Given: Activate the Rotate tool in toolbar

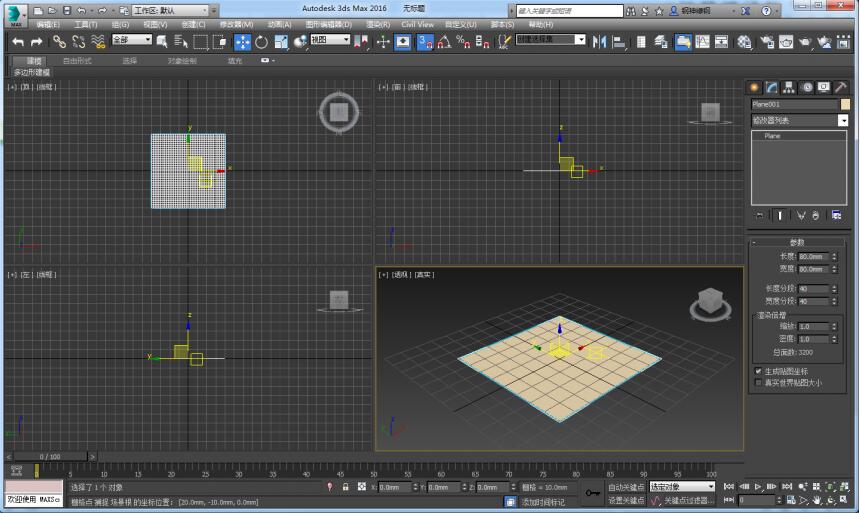Looking at the screenshot, I should pyautogui.click(x=261, y=42).
